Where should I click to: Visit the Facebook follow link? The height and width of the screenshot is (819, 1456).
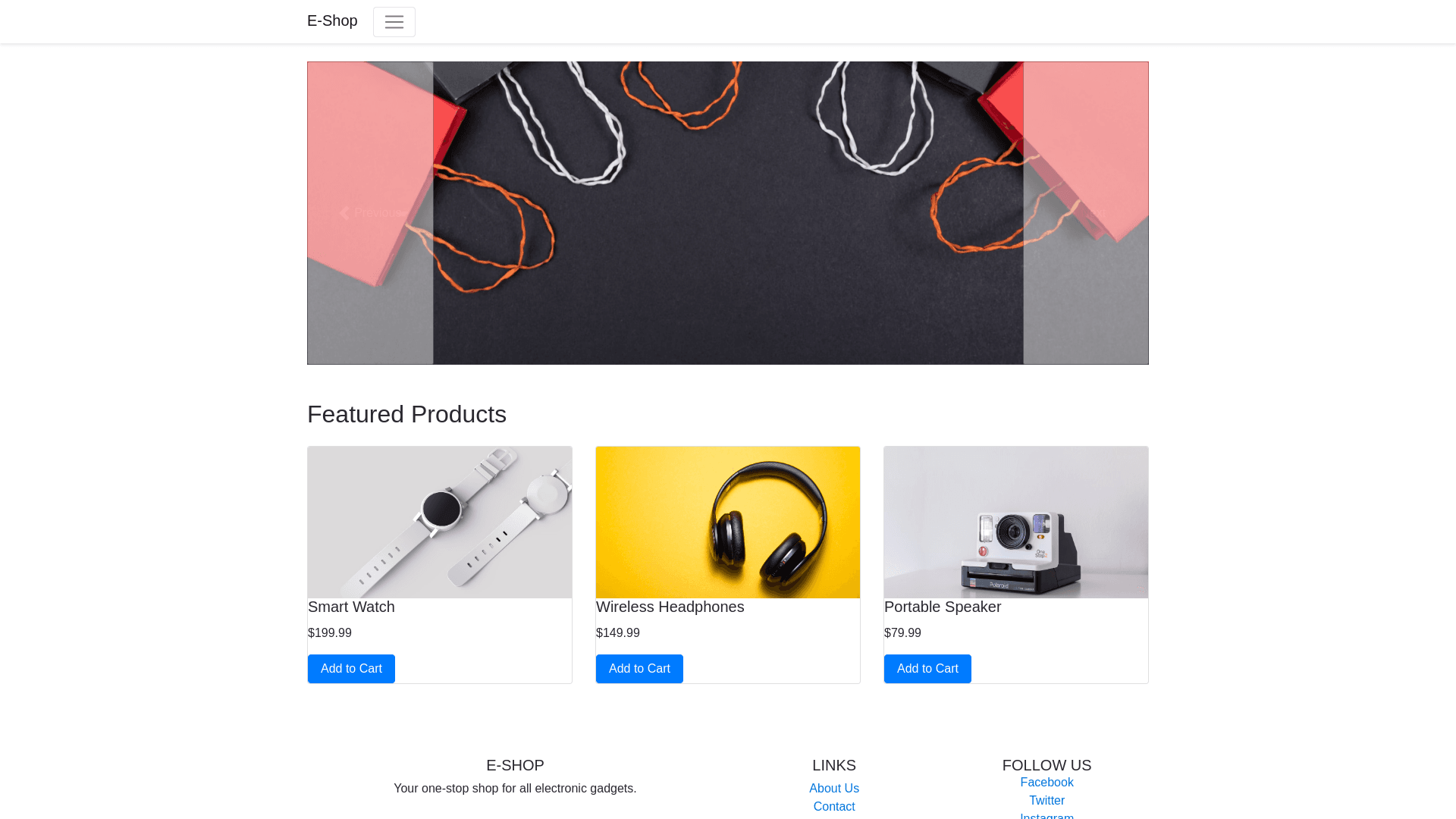click(x=1046, y=783)
